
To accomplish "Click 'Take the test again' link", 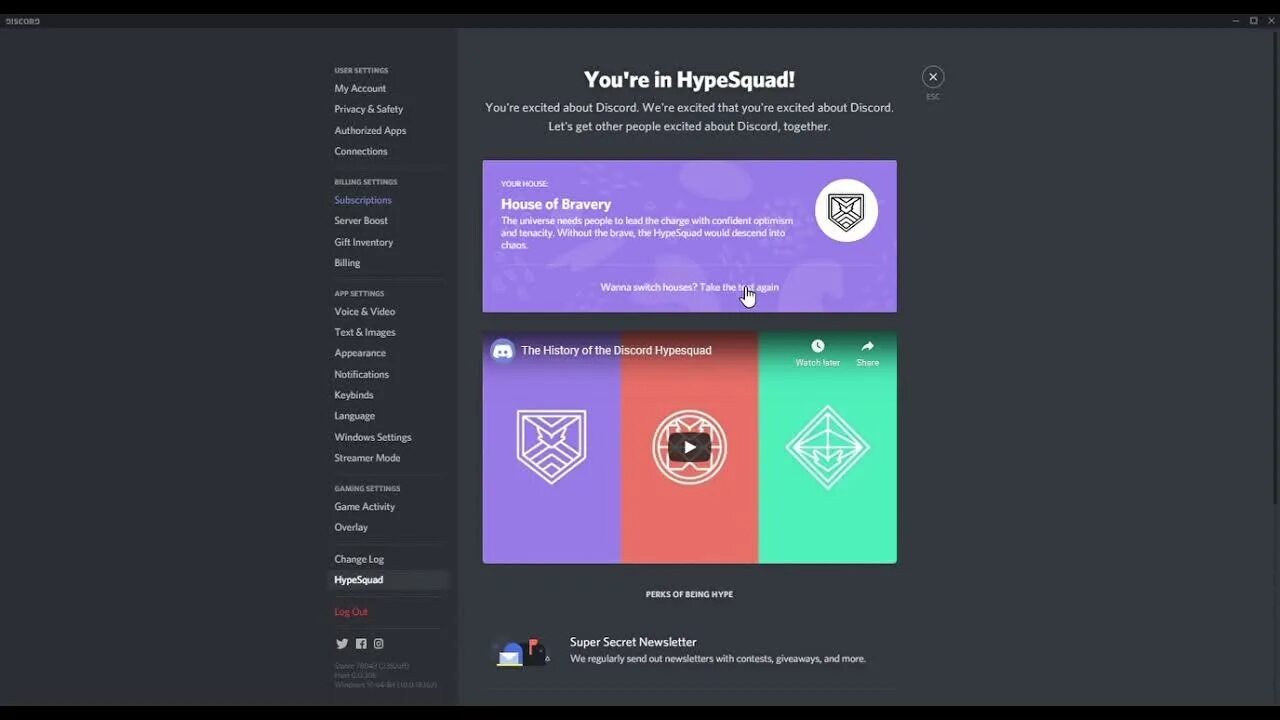I will tap(739, 287).
